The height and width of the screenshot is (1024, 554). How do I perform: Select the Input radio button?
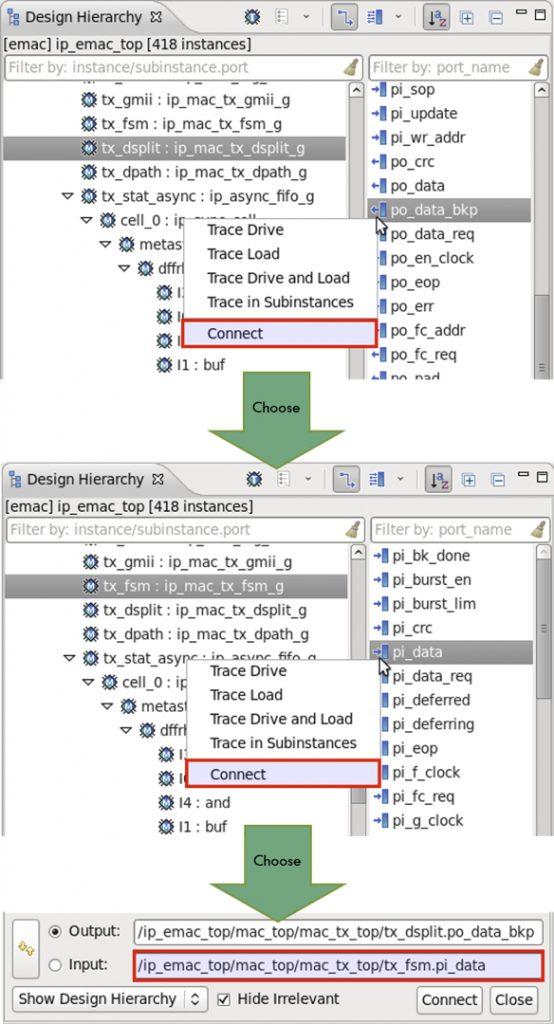click(56, 965)
